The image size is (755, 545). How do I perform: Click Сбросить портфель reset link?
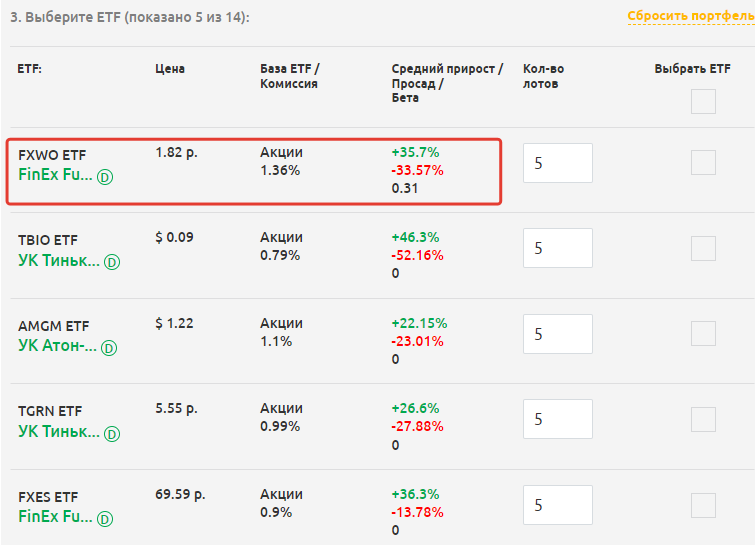[690, 17]
